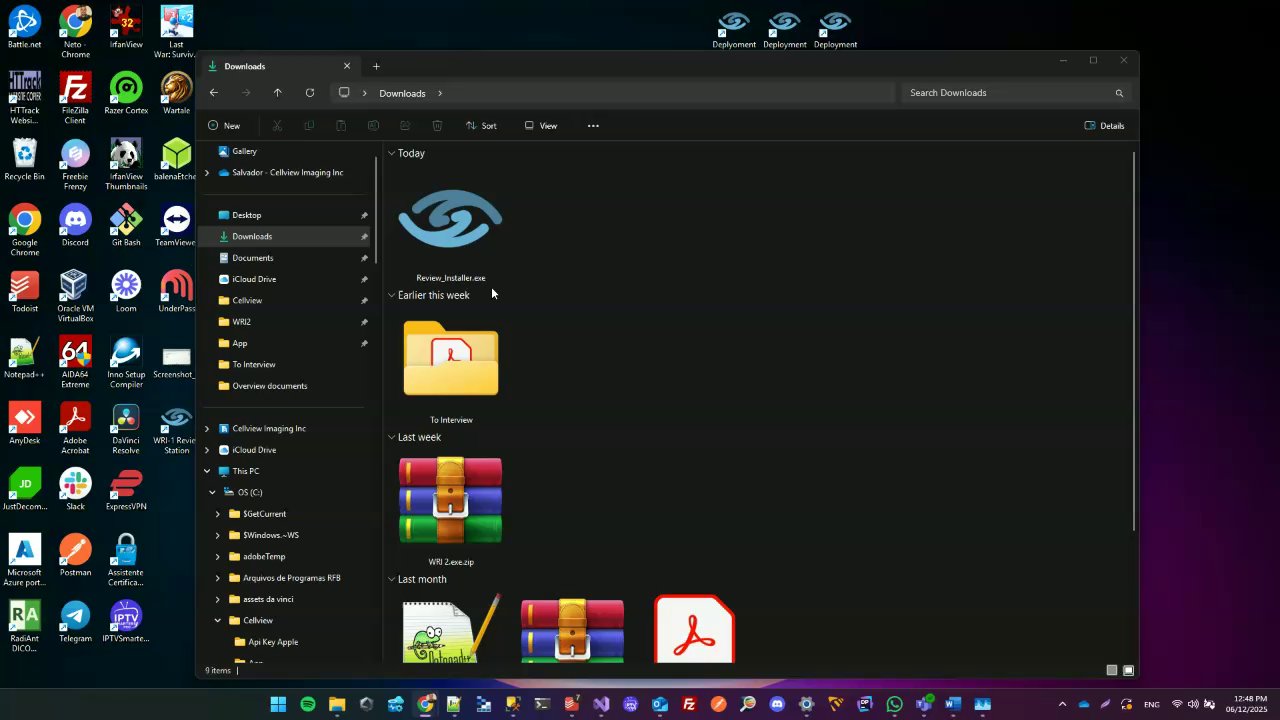Screen dimensions: 1280x720
Task: Select the Telegram desktop icon
Action: click(75, 622)
